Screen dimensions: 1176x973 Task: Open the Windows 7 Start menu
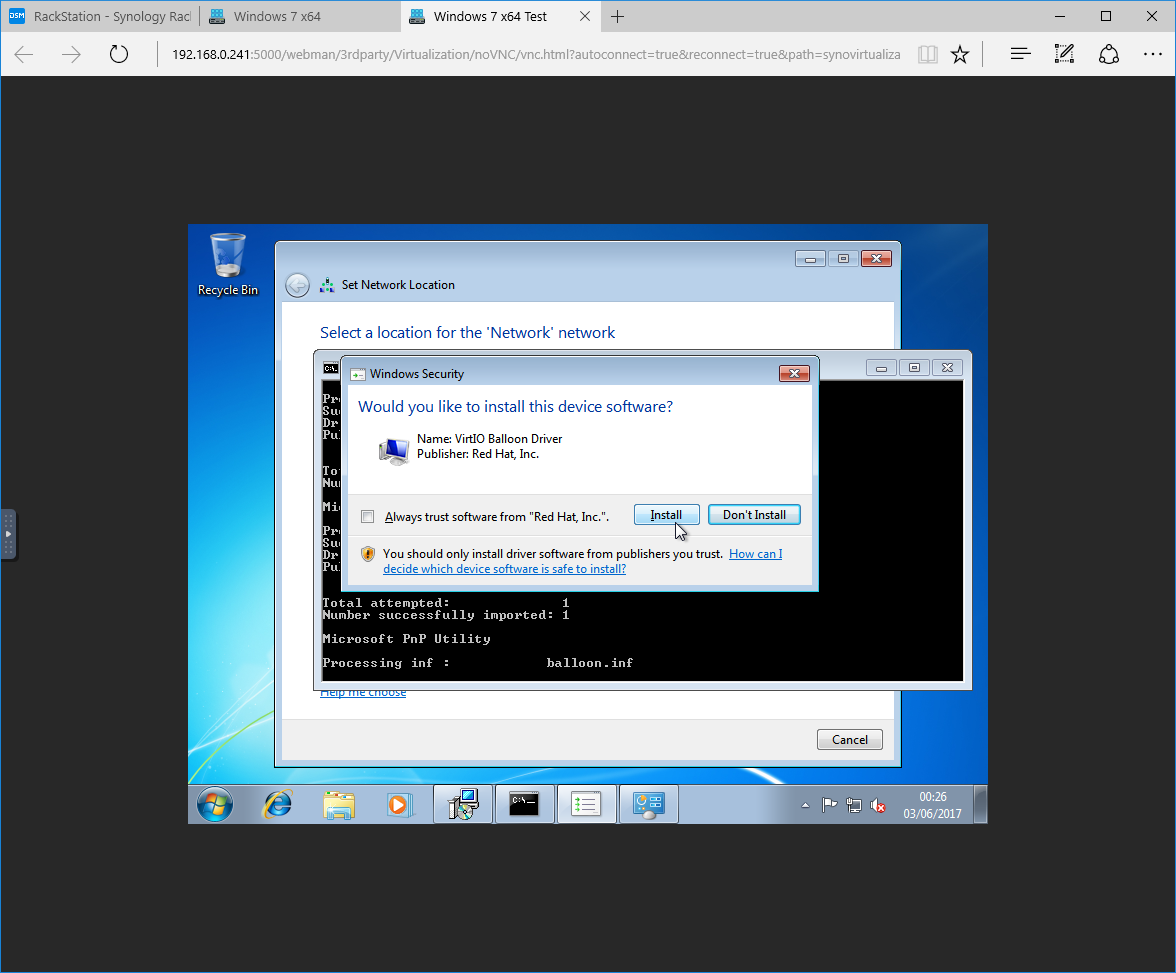(x=214, y=805)
